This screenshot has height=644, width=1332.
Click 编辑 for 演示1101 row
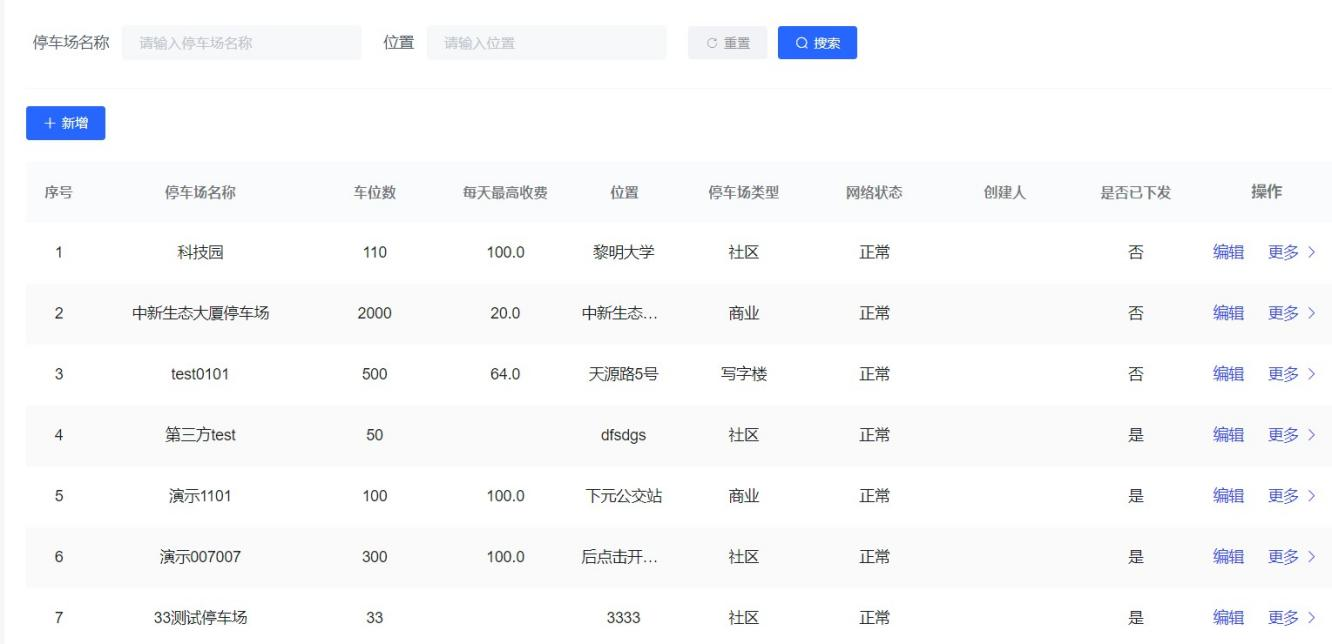1228,496
